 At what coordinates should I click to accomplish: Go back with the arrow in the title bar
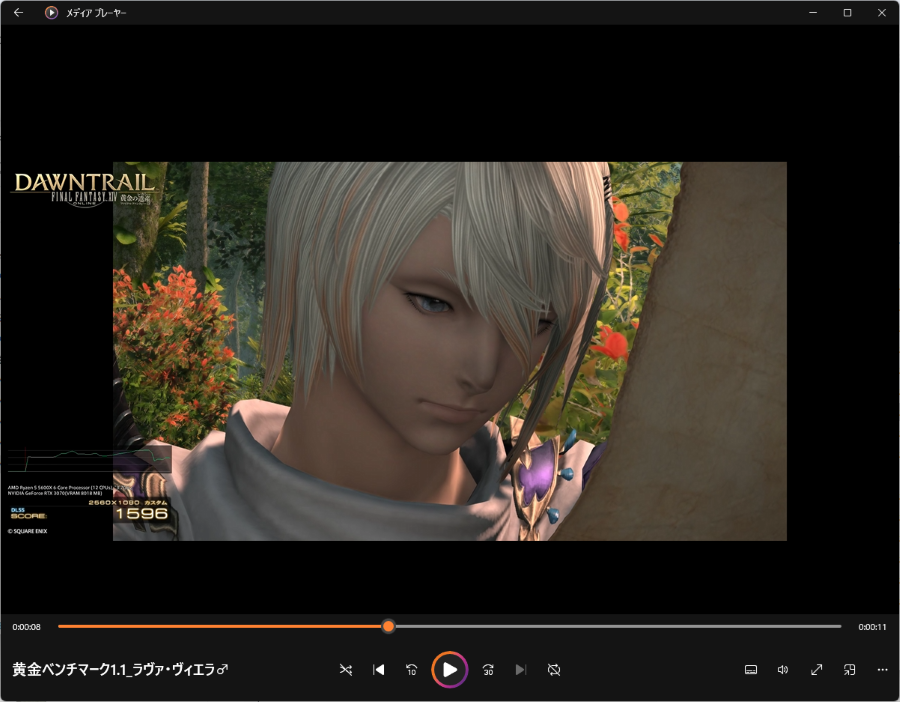coord(18,12)
